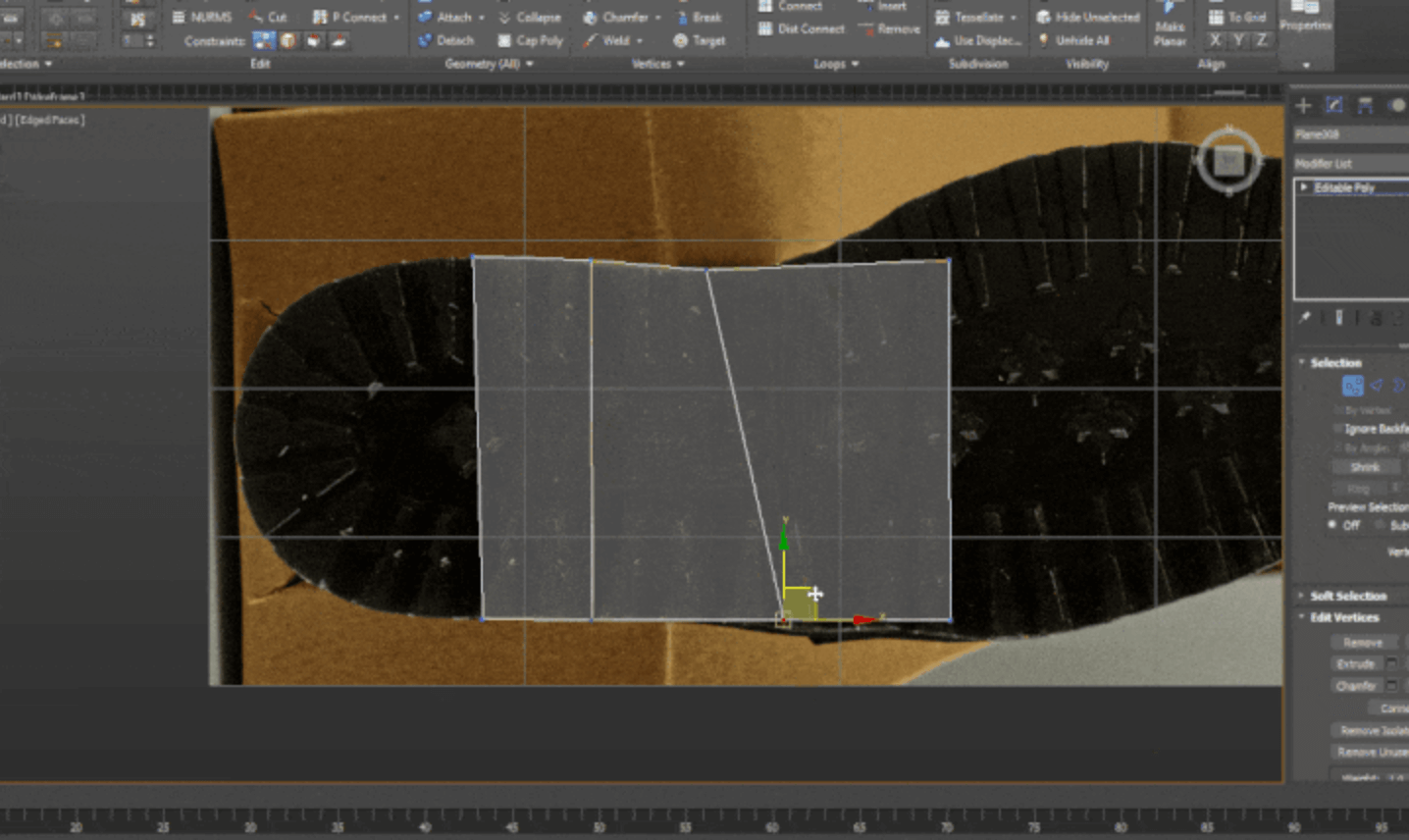
Task: Open the Create panel plus icon
Action: pyautogui.click(x=1303, y=105)
